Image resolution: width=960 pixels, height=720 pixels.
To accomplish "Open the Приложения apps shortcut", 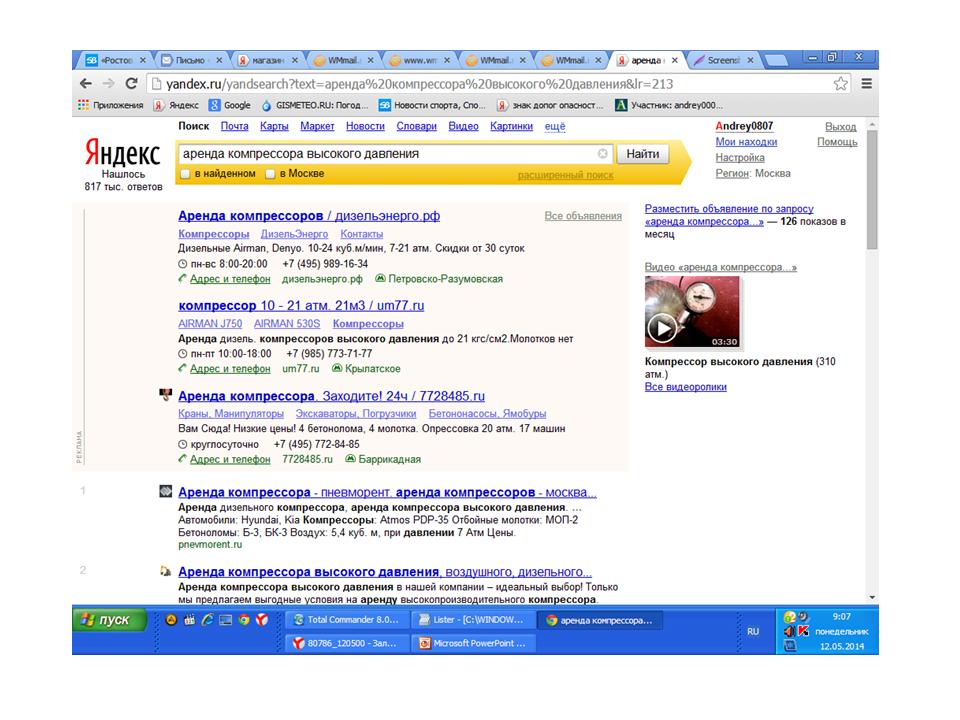I will pos(111,105).
